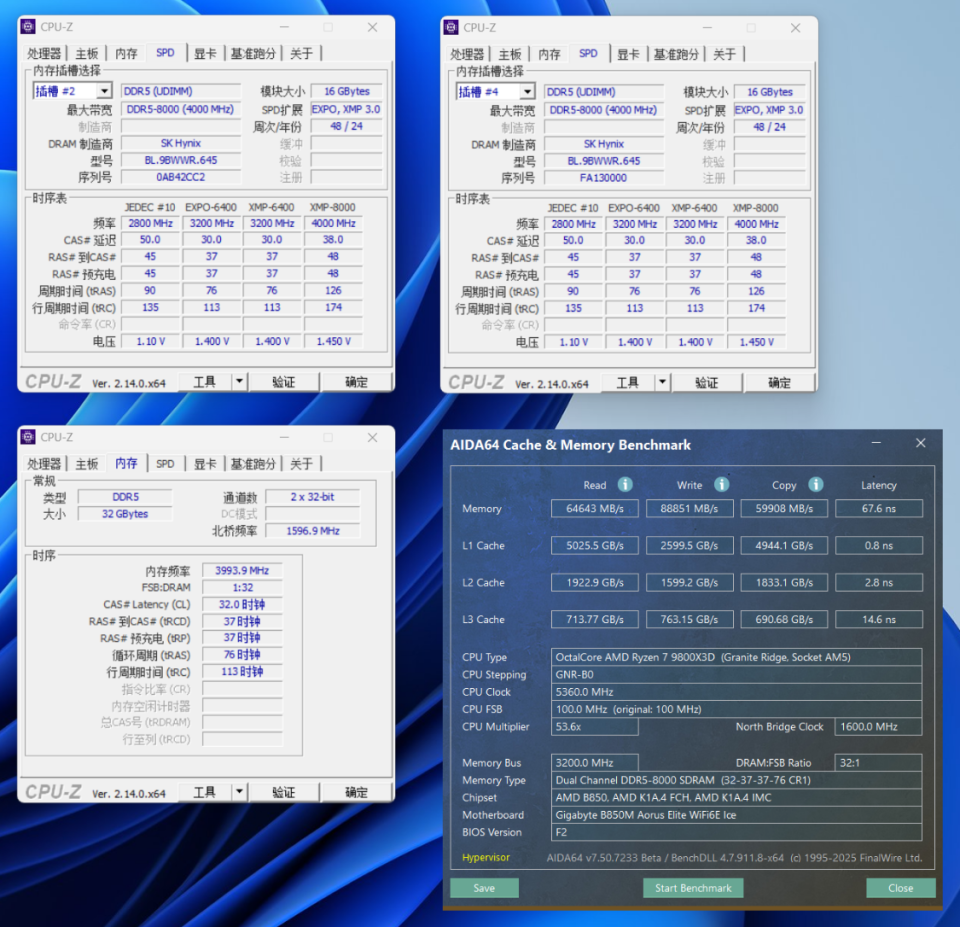Click 北桥频率 value 1596.9 MHz
The image size is (960, 927).
point(313,531)
